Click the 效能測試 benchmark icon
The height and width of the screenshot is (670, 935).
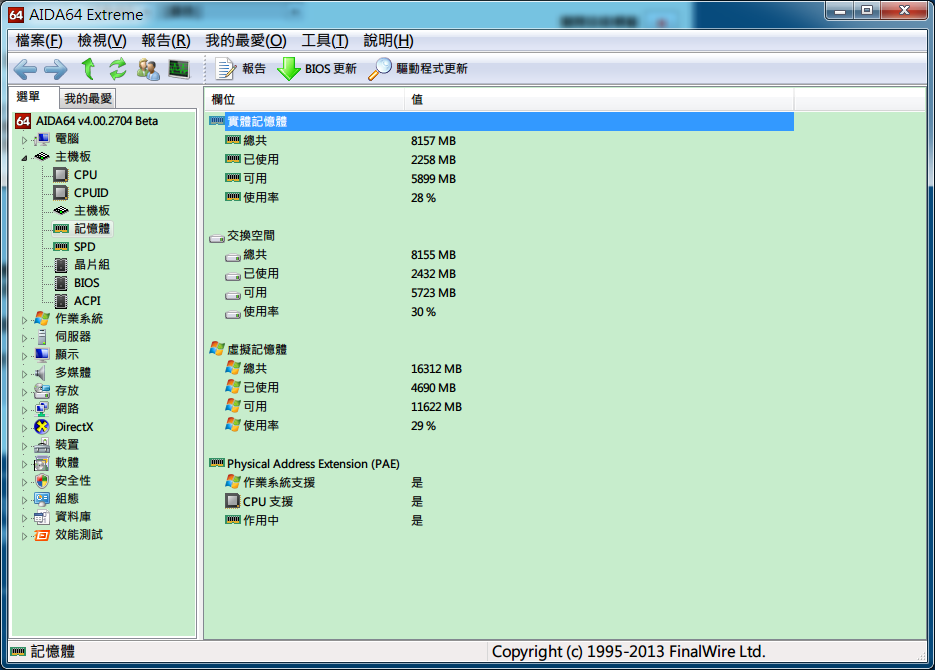click(42, 535)
